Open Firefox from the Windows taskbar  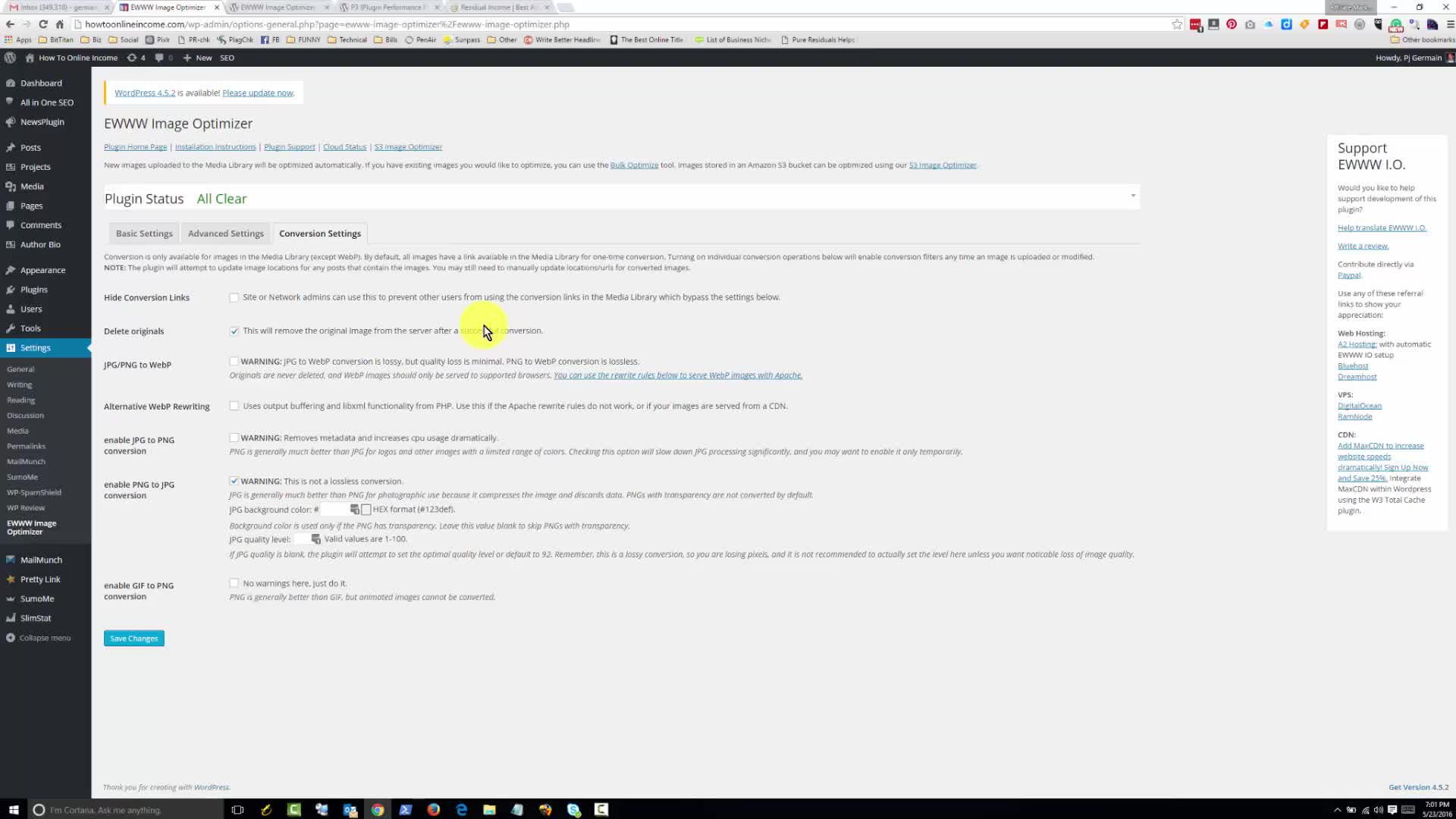click(433, 809)
